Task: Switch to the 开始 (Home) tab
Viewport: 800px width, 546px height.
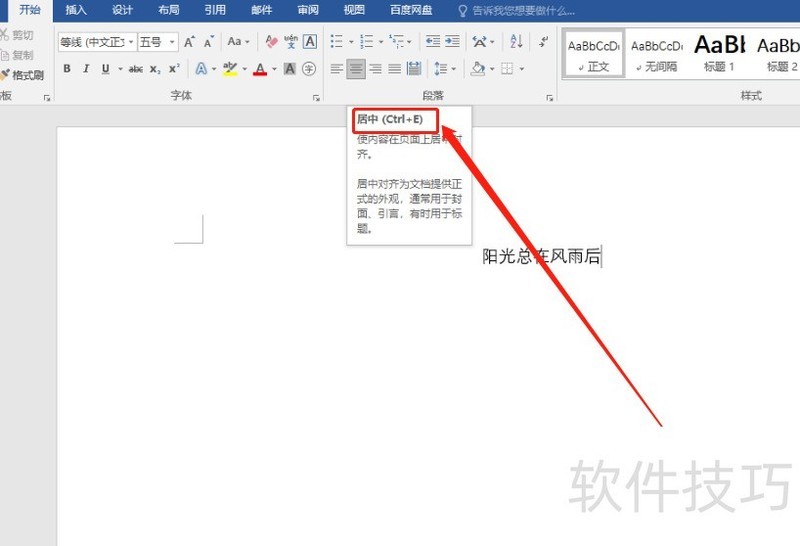Action: pyautogui.click(x=30, y=10)
